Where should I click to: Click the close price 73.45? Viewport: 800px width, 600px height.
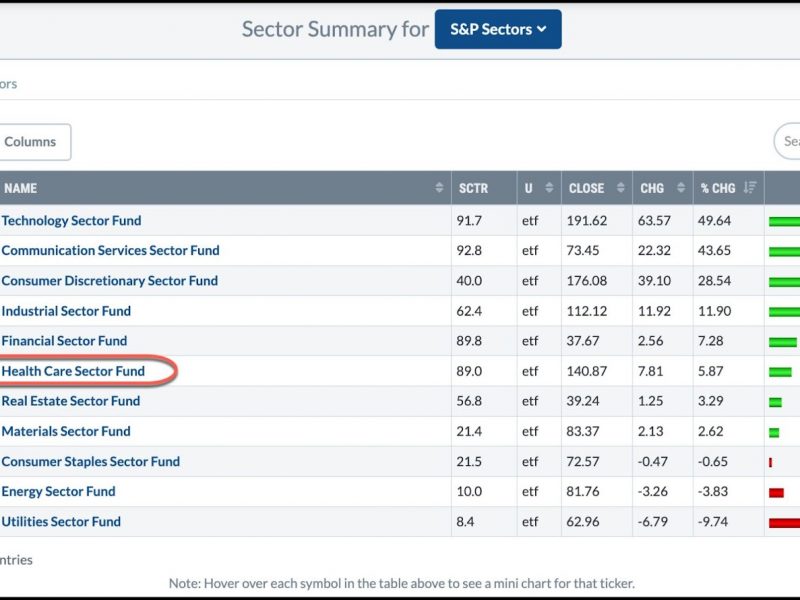(583, 251)
